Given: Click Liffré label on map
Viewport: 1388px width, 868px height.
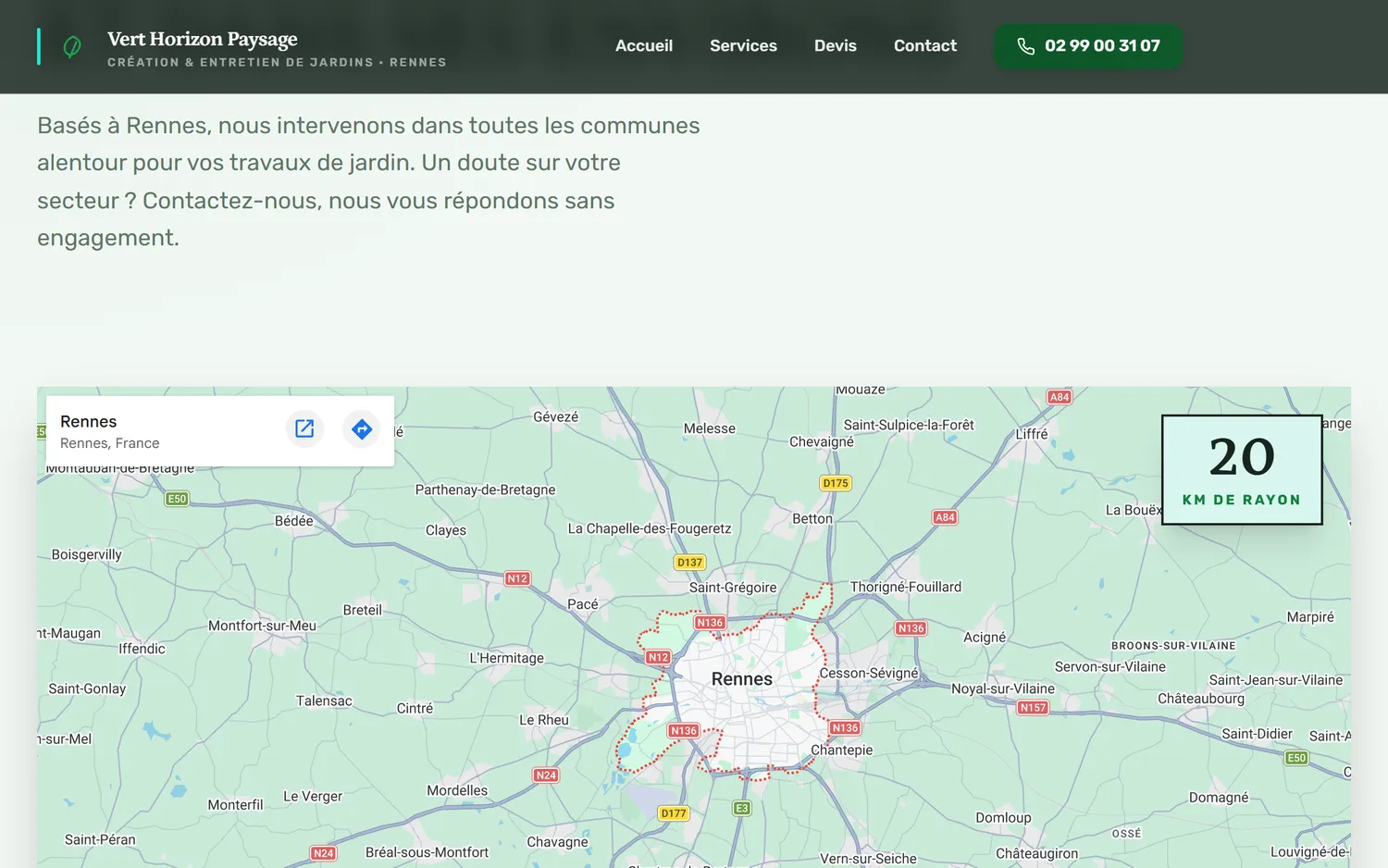Looking at the screenshot, I should click(x=1032, y=434).
